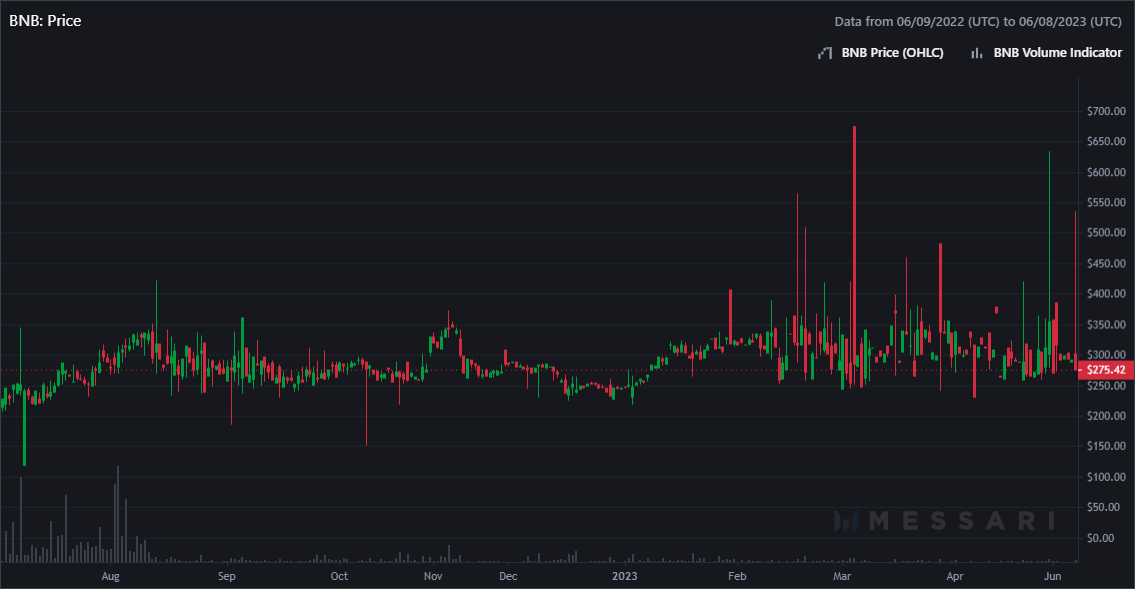Image resolution: width=1135 pixels, height=589 pixels.
Task: Click the 'BNB: Price' chart title
Action: point(45,21)
